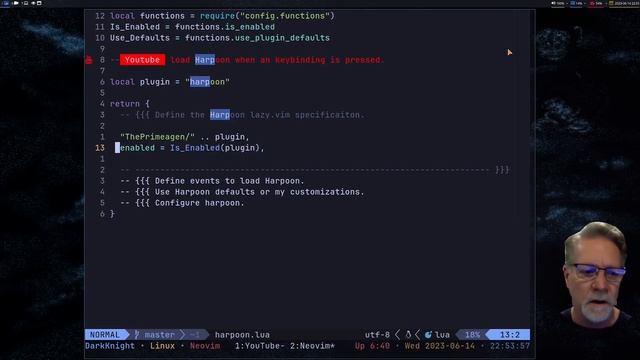Image resolution: width=640 pixels, height=360 pixels.
Task: Click the DarkKnight session name
Action: coord(110,346)
